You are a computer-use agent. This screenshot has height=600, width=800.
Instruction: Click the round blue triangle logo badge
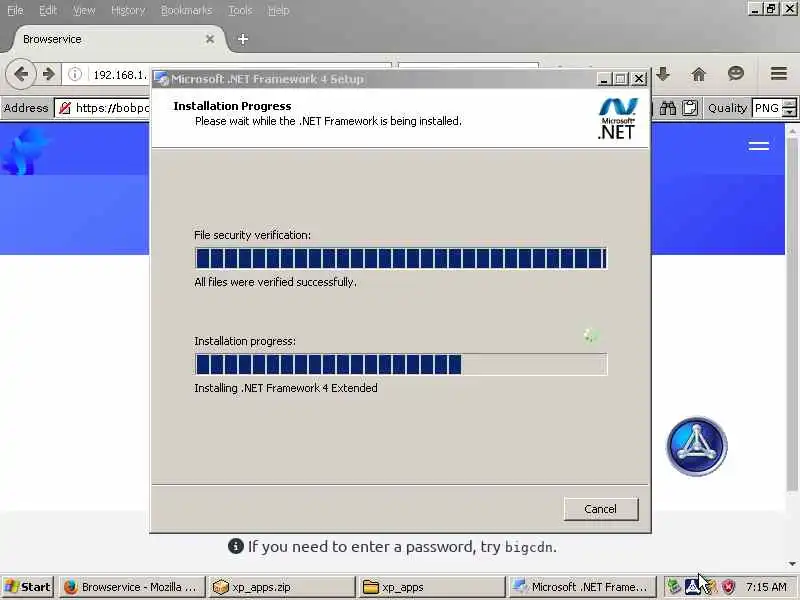click(x=697, y=446)
